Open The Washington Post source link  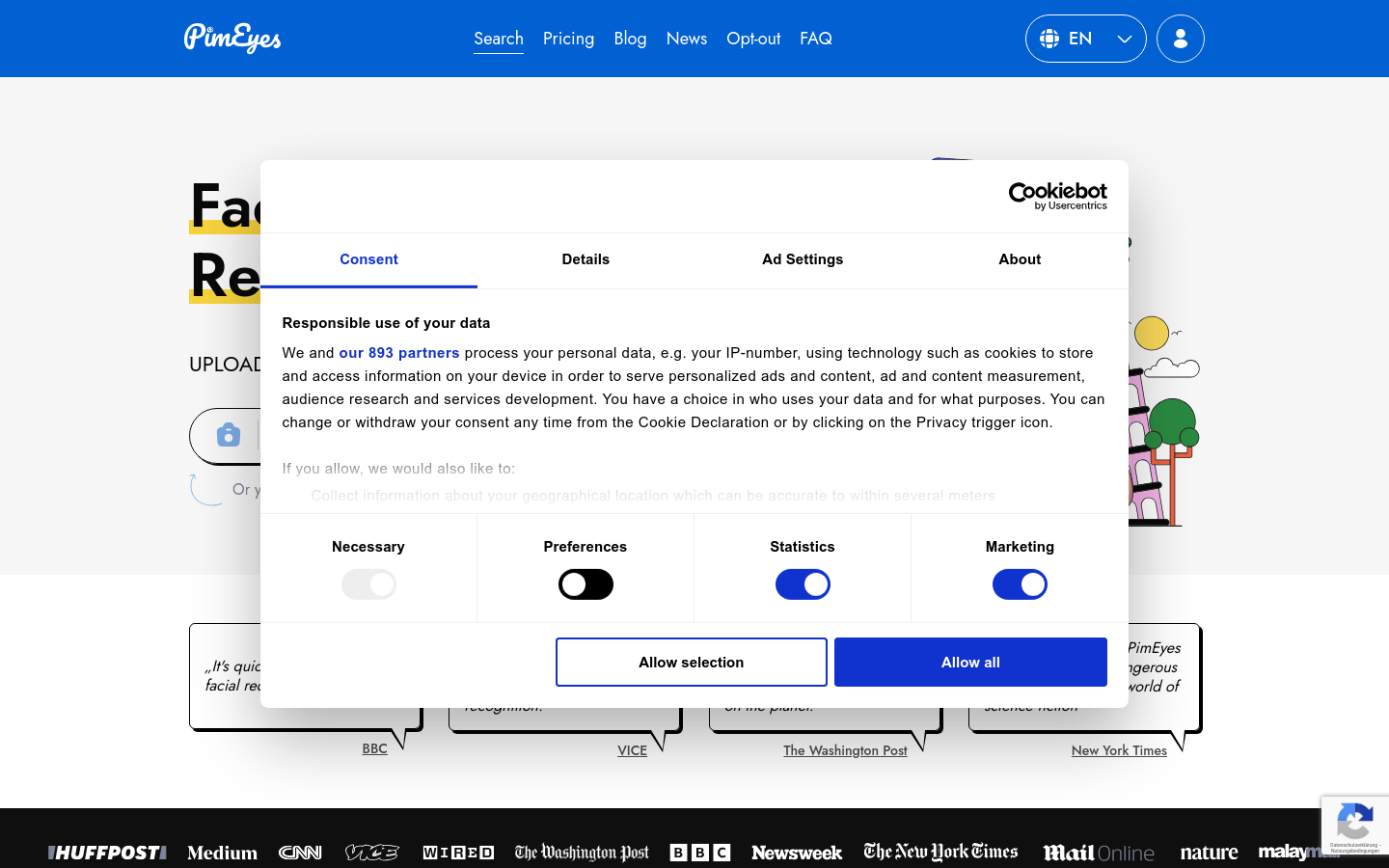coord(845,750)
